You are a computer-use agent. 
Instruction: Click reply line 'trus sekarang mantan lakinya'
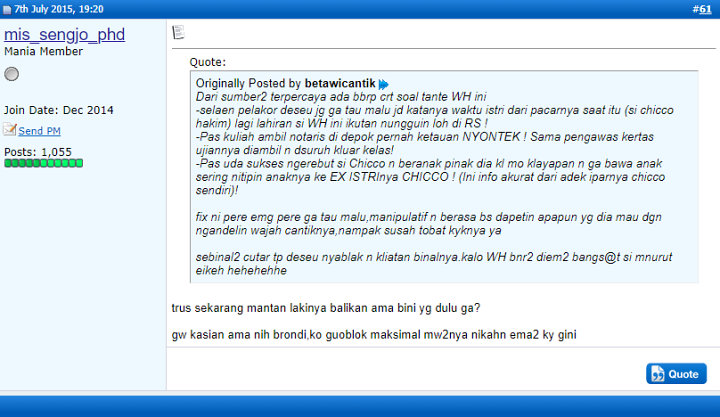tap(326, 308)
